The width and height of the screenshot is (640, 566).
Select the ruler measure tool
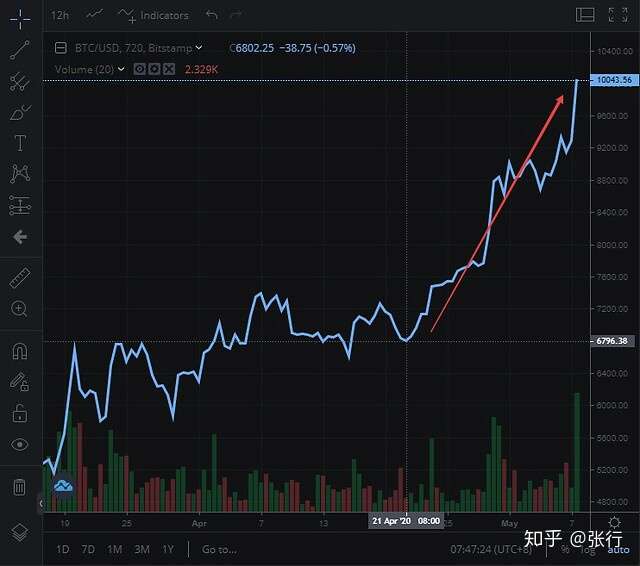point(20,278)
